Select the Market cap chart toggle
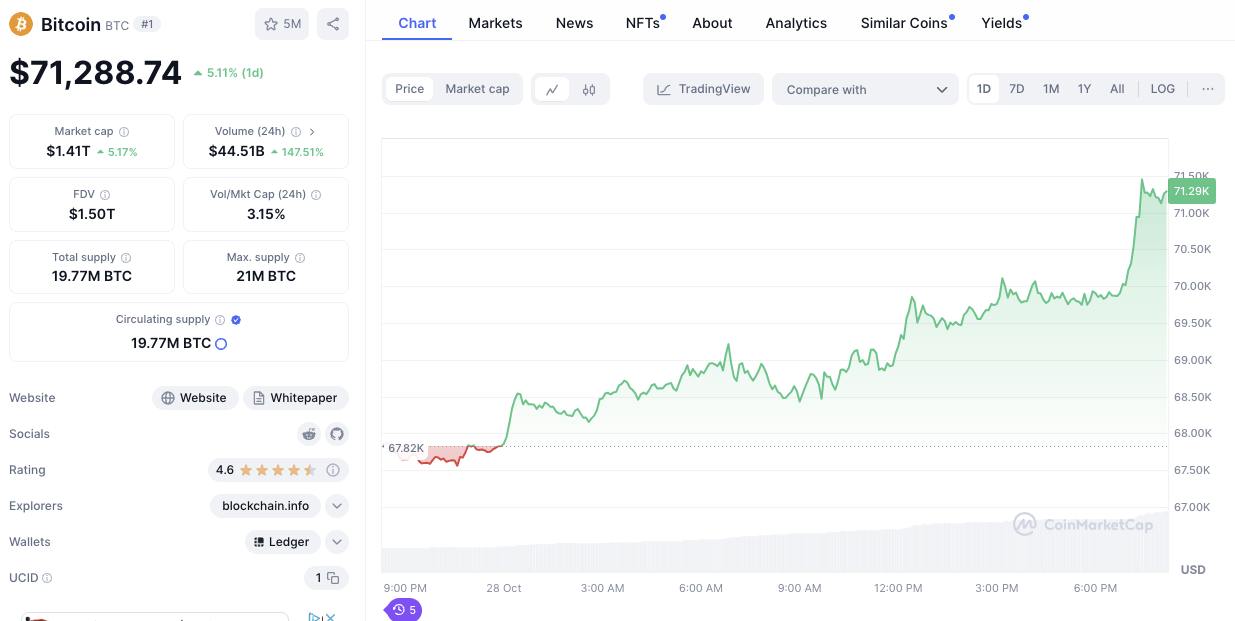 click(x=477, y=89)
